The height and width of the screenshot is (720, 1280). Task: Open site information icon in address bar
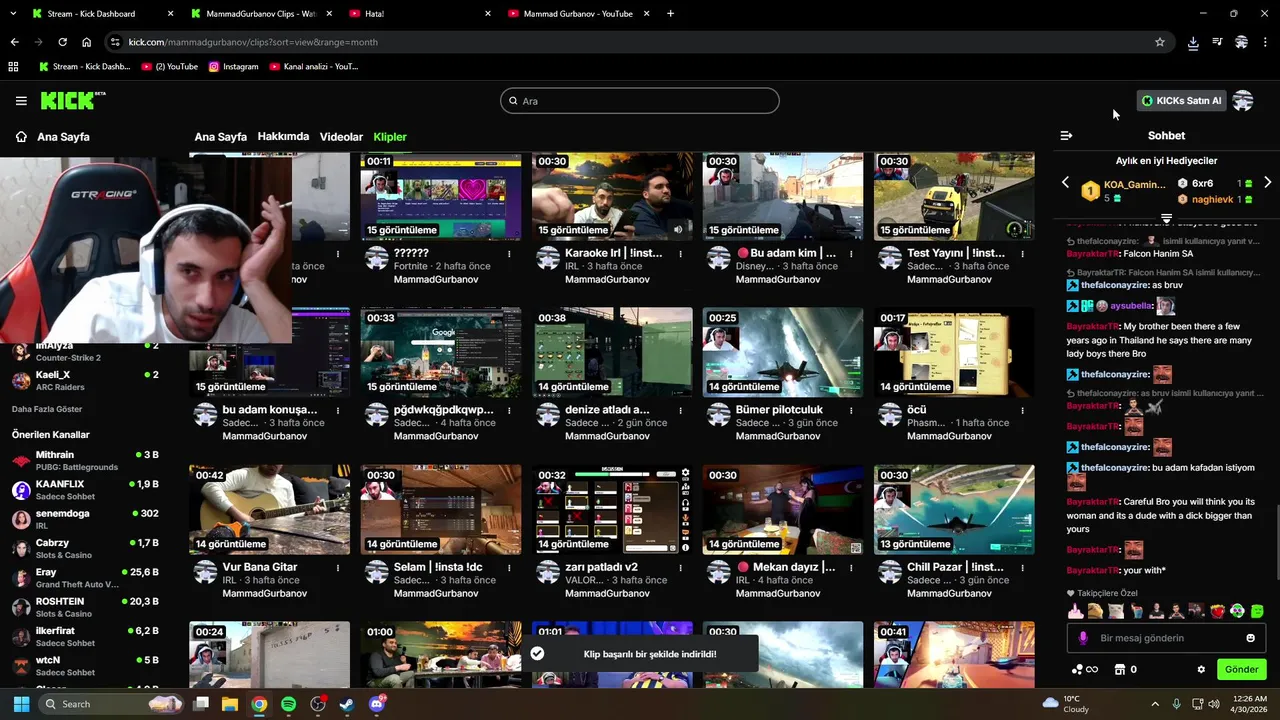click(x=116, y=42)
